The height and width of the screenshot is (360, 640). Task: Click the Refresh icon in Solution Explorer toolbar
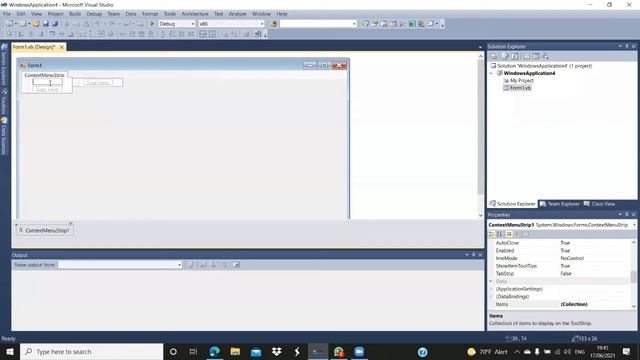515,56
